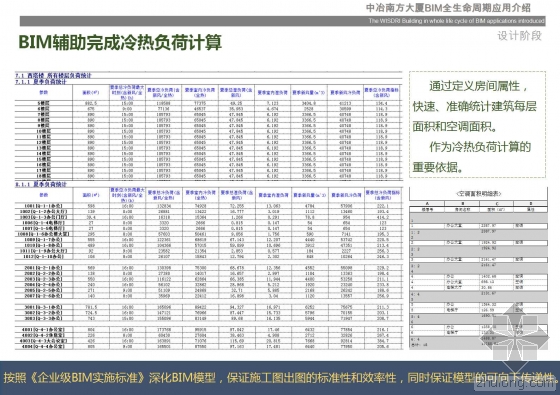The width and height of the screenshot is (560, 395).
Task: Click the schedule title '<空调面积明细表>'
Action: 479,194
